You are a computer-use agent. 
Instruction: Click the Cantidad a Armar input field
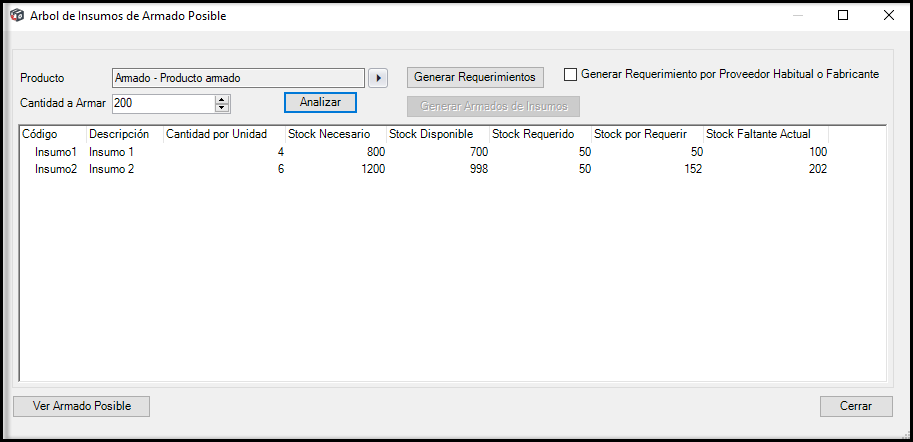164,104
